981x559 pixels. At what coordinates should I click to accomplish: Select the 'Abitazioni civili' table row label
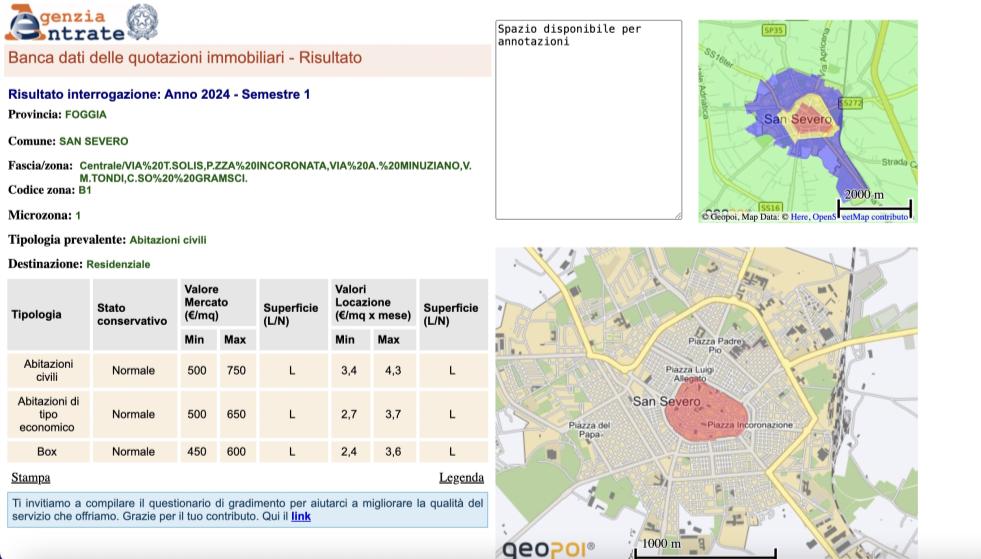tap(48, 370)
